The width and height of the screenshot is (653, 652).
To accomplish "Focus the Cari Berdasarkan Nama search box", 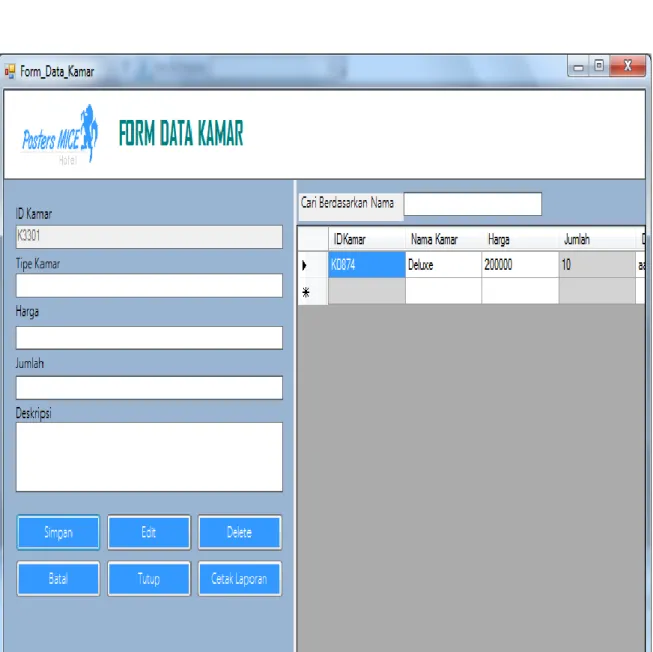I will pos(473,204).
